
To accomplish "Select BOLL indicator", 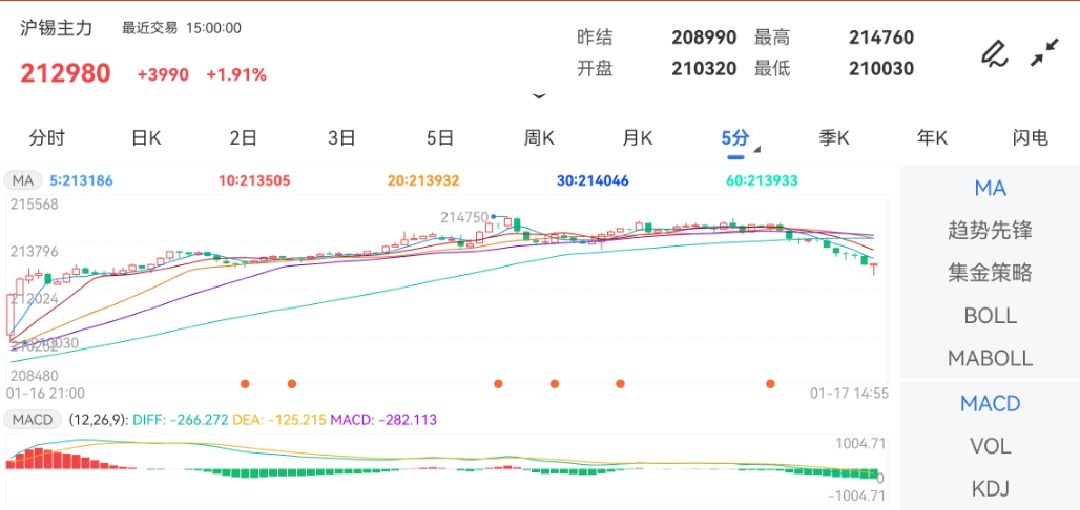I will (x=990, y=316).
